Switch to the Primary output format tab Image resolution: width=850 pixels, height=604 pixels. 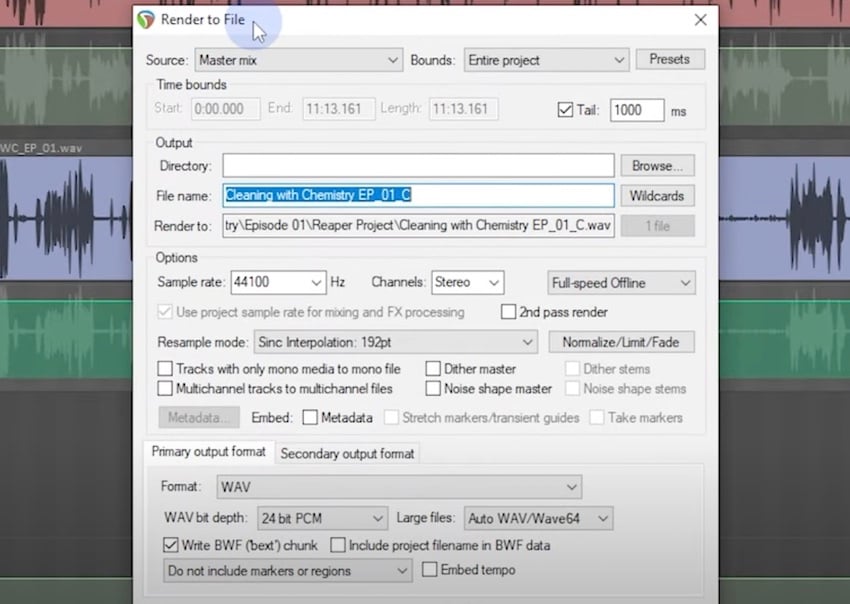(209, 452)
